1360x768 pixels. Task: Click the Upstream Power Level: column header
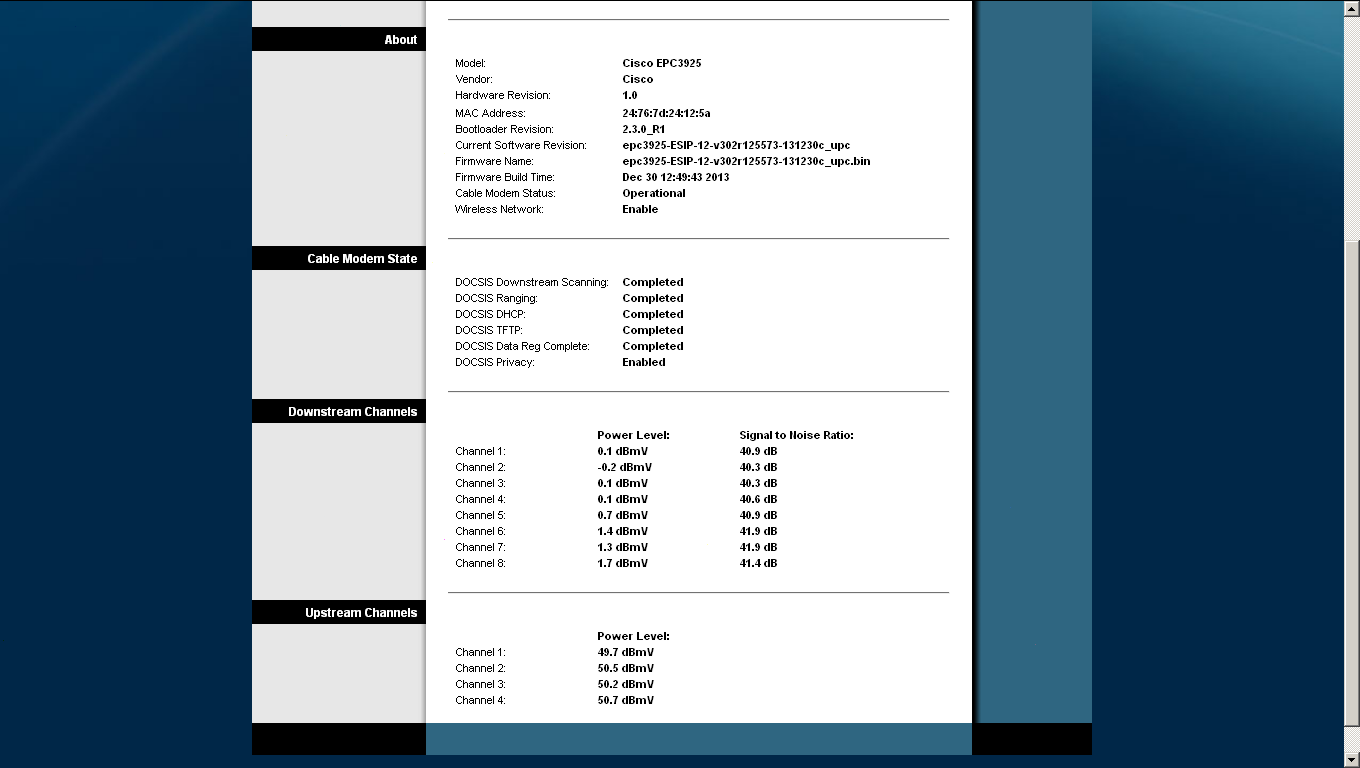pos(633,636)
